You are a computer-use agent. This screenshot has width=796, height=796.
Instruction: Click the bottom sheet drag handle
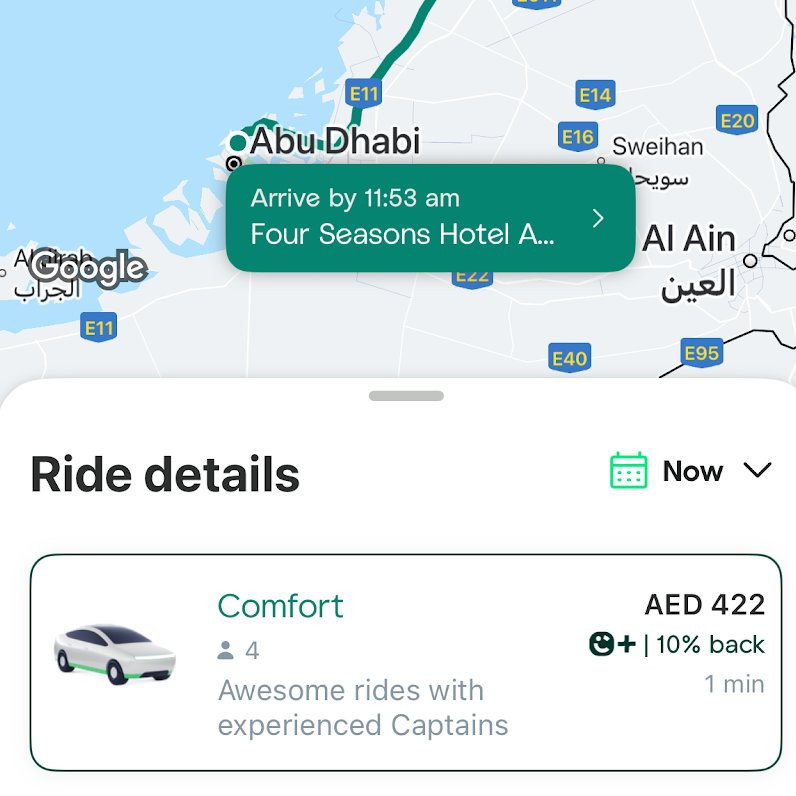406,396
